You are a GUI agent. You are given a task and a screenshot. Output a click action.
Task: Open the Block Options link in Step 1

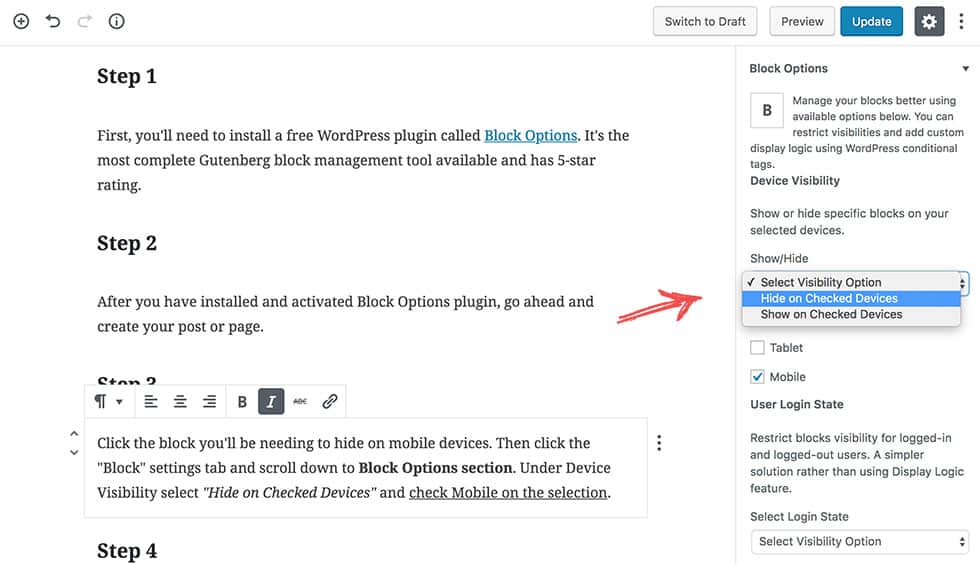point(531,136)
